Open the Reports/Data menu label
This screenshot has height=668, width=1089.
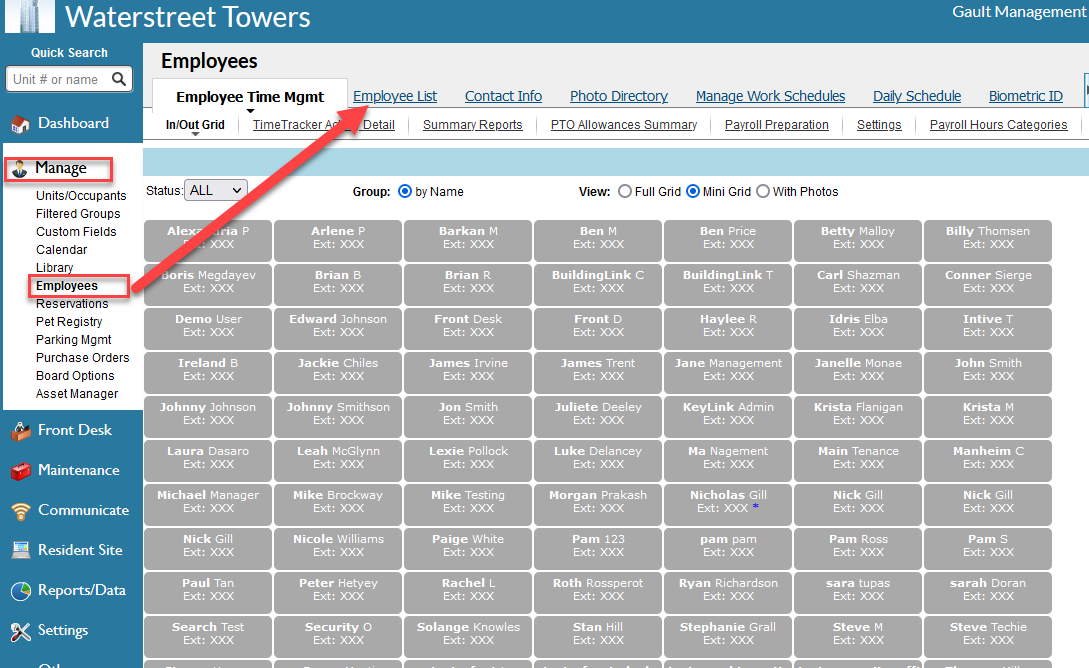[x=82, y=590]
